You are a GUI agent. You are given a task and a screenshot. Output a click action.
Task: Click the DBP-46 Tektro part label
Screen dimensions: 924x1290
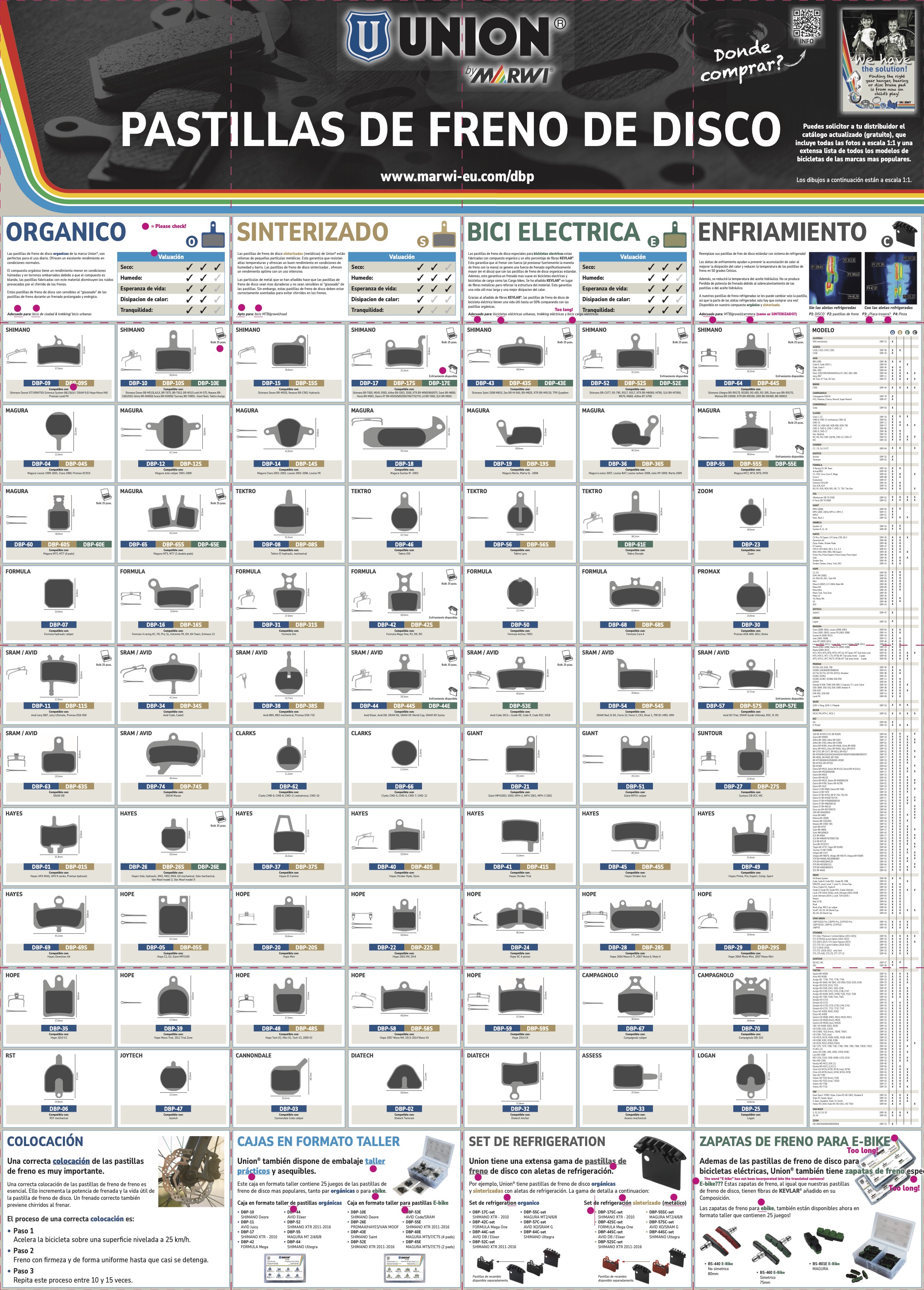pos(404,544)
